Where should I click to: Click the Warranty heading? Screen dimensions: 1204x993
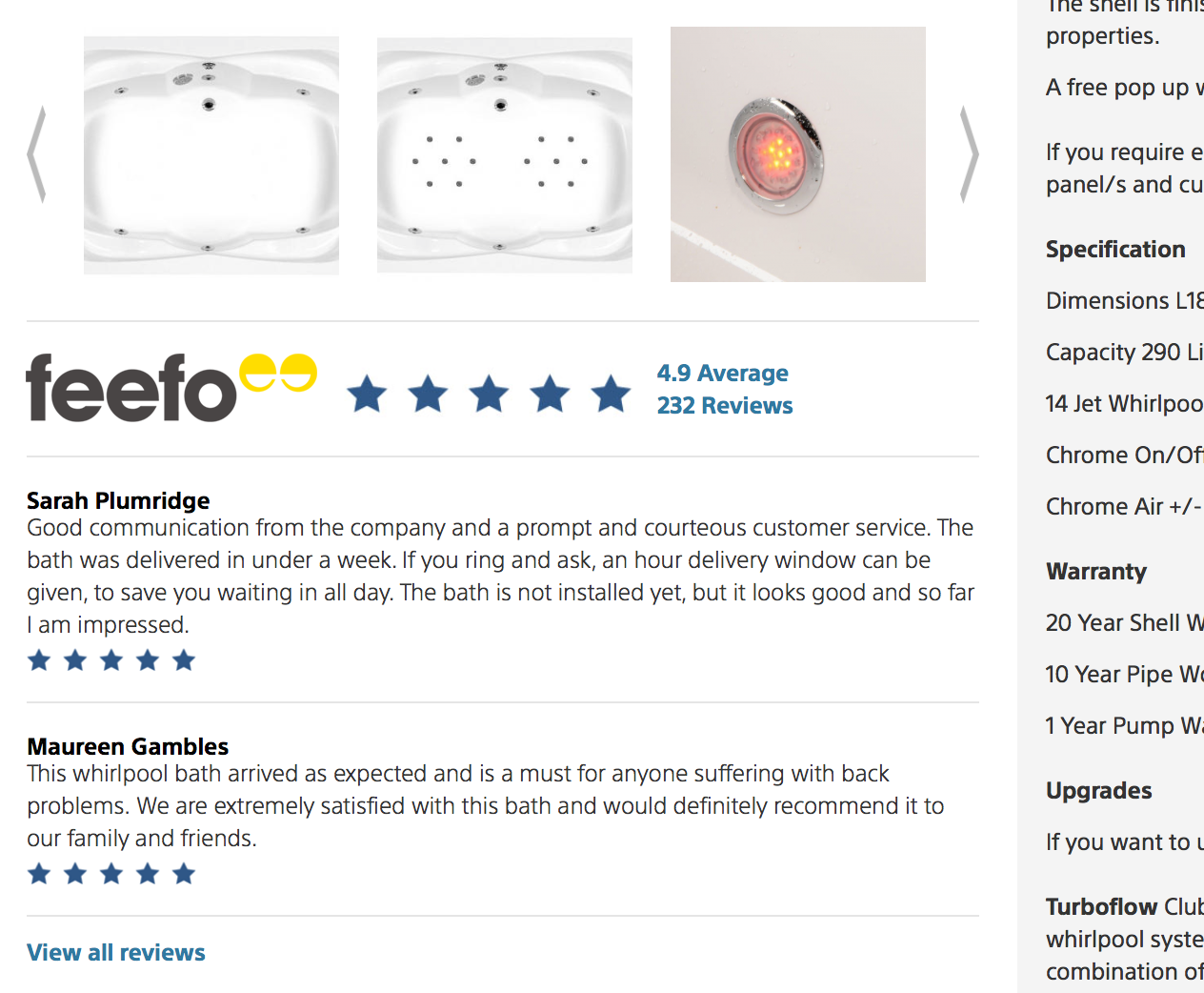(1096, 571)
